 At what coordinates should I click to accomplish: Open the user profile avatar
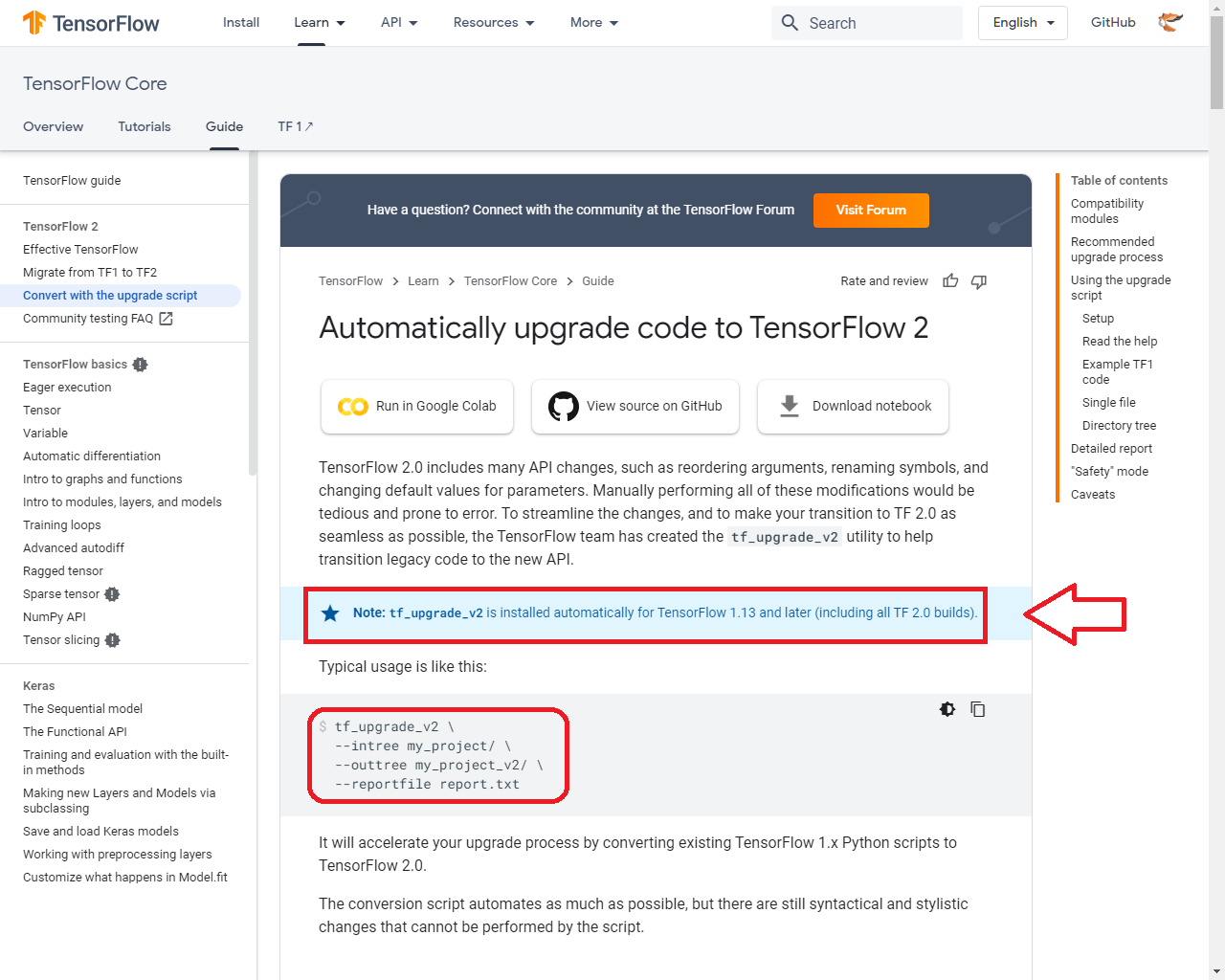1170,22
